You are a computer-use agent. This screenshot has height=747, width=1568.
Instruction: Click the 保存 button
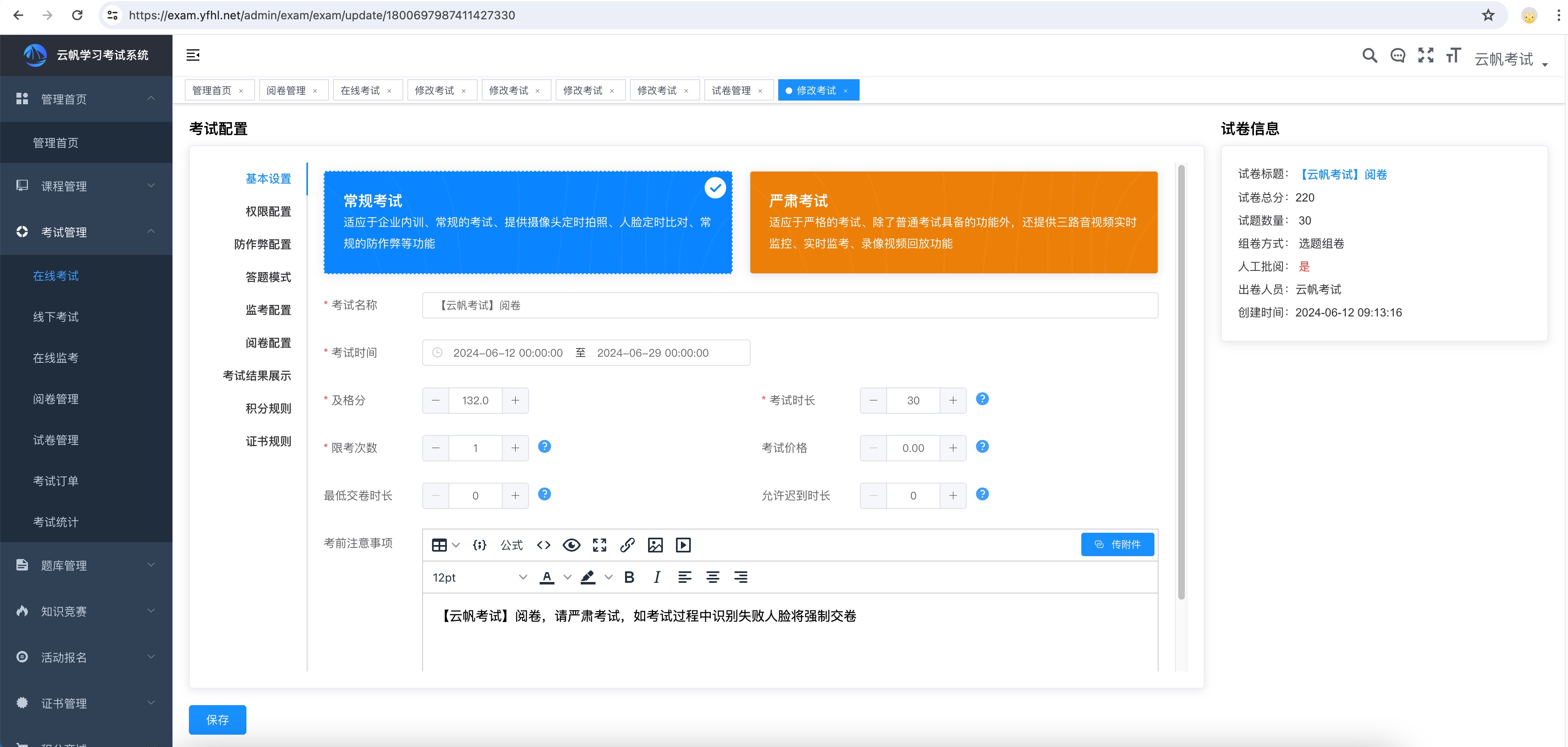(x=217, y=720)
